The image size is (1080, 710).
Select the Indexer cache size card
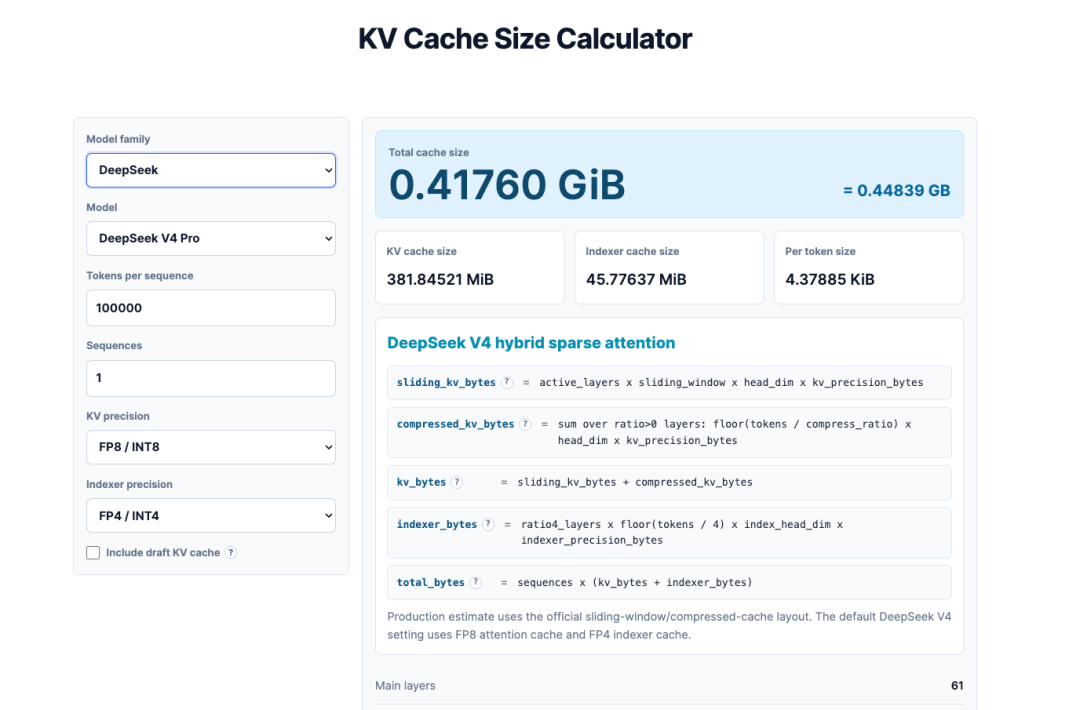[x=669, y=267]
